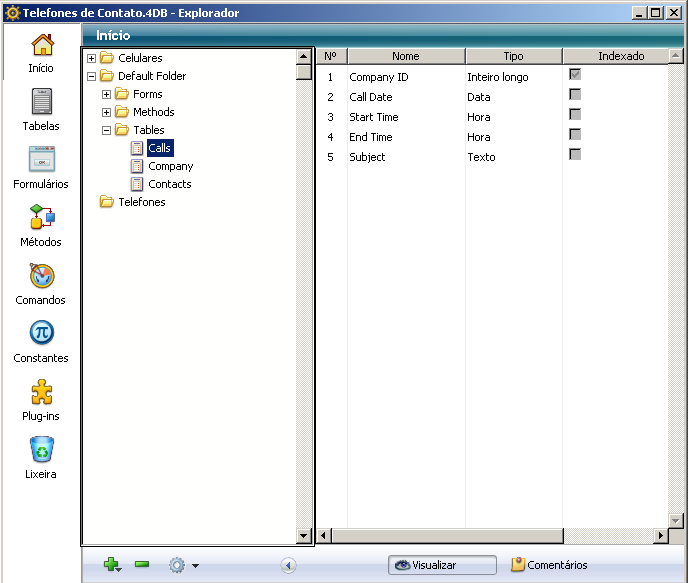Click the Visualizar button

coord(442,565)
